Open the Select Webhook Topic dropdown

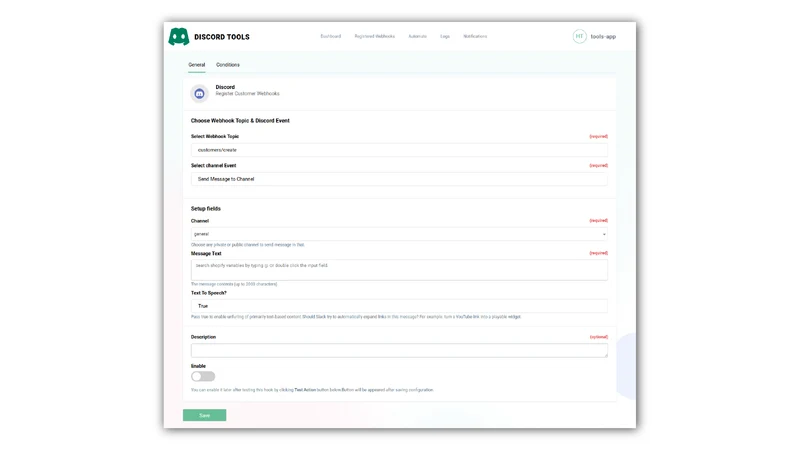(399, 150)
